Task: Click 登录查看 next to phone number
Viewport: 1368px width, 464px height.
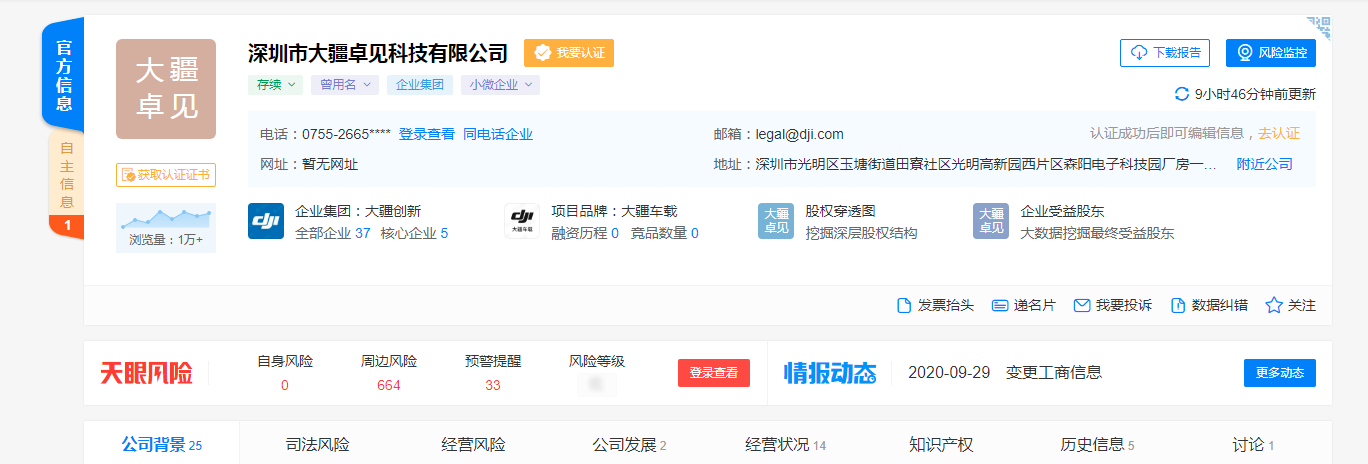Action: tap(427, 134)
